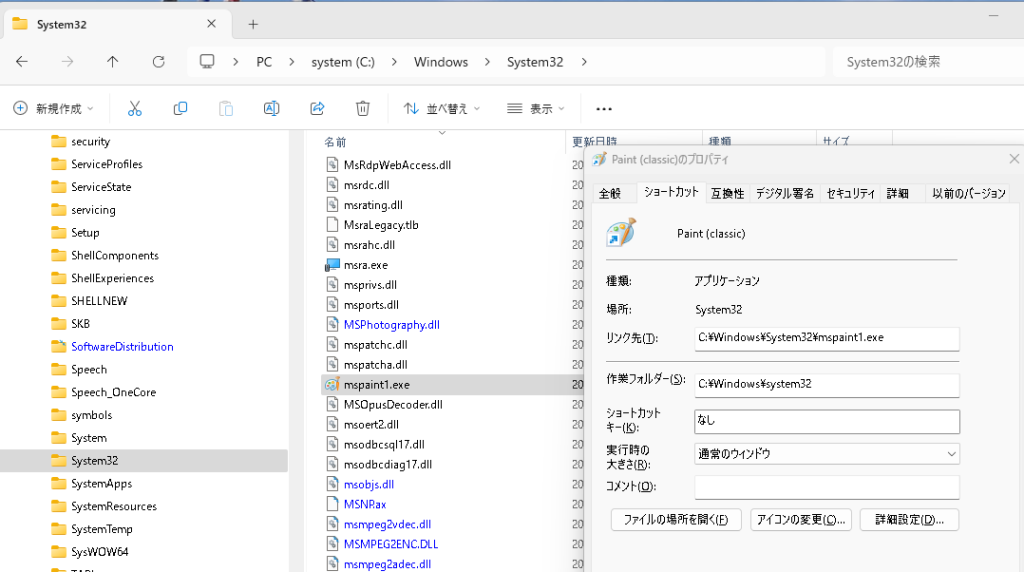Click the Paint icon in properties dialog
Viewport: 1024px width, 572px height.
(620, 232)
